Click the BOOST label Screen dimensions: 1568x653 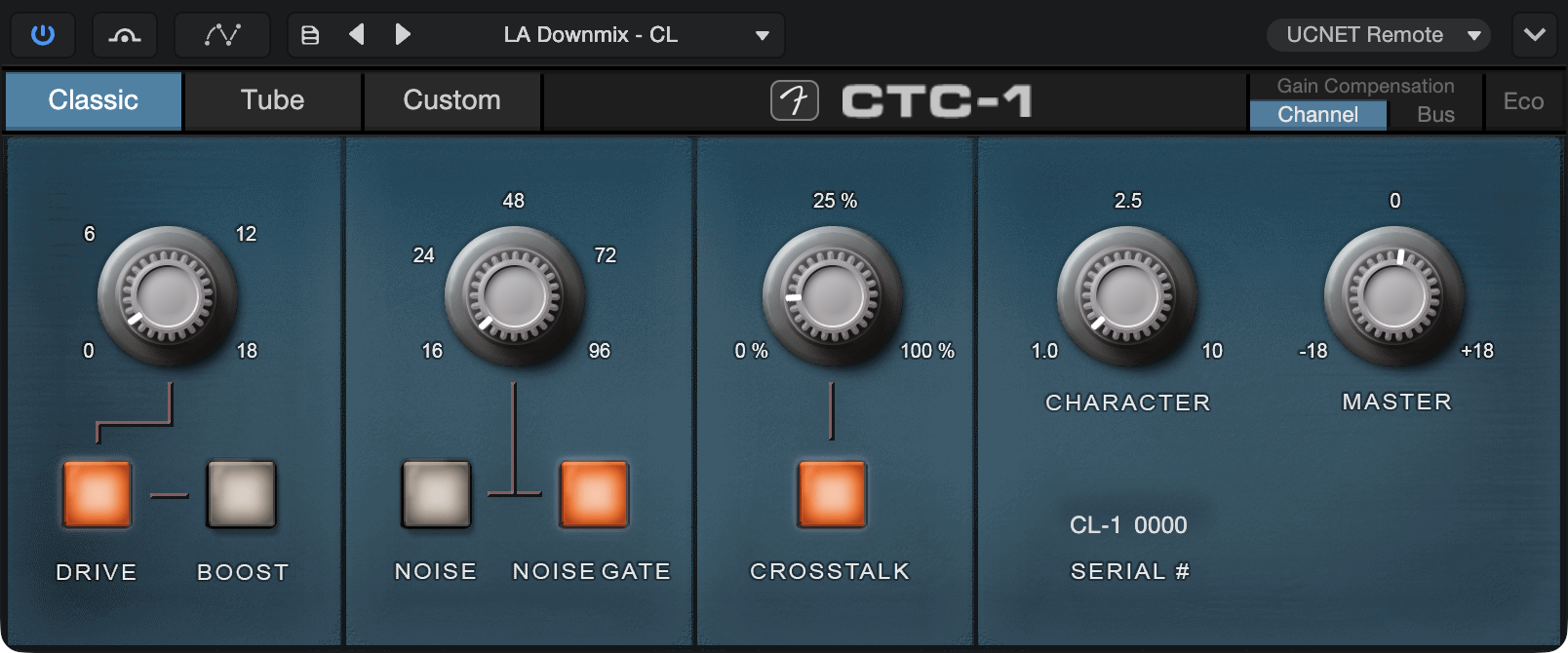pyautogui.click(x=243, y=572)
